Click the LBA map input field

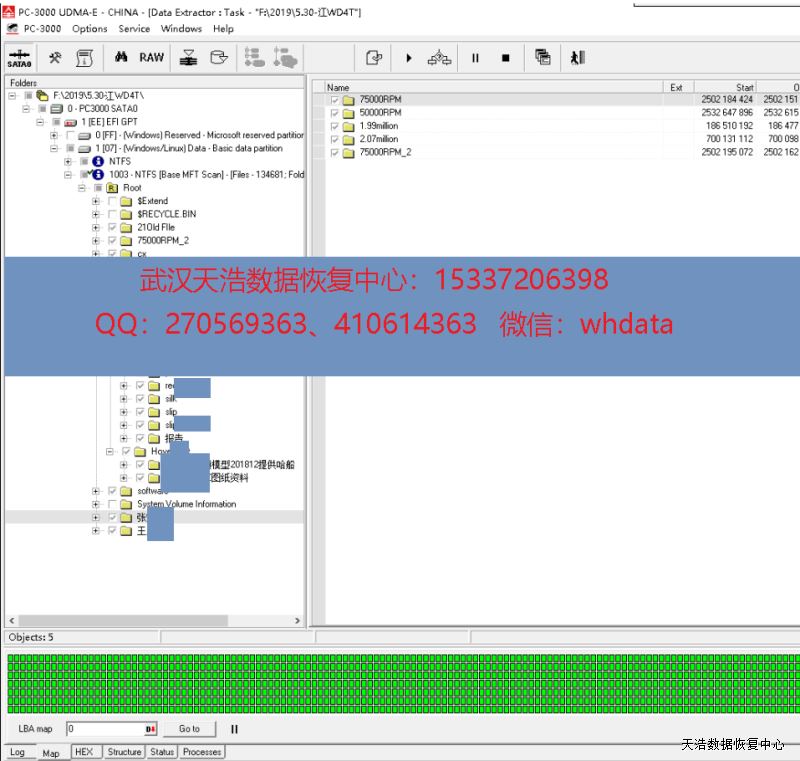pos(105,729)
